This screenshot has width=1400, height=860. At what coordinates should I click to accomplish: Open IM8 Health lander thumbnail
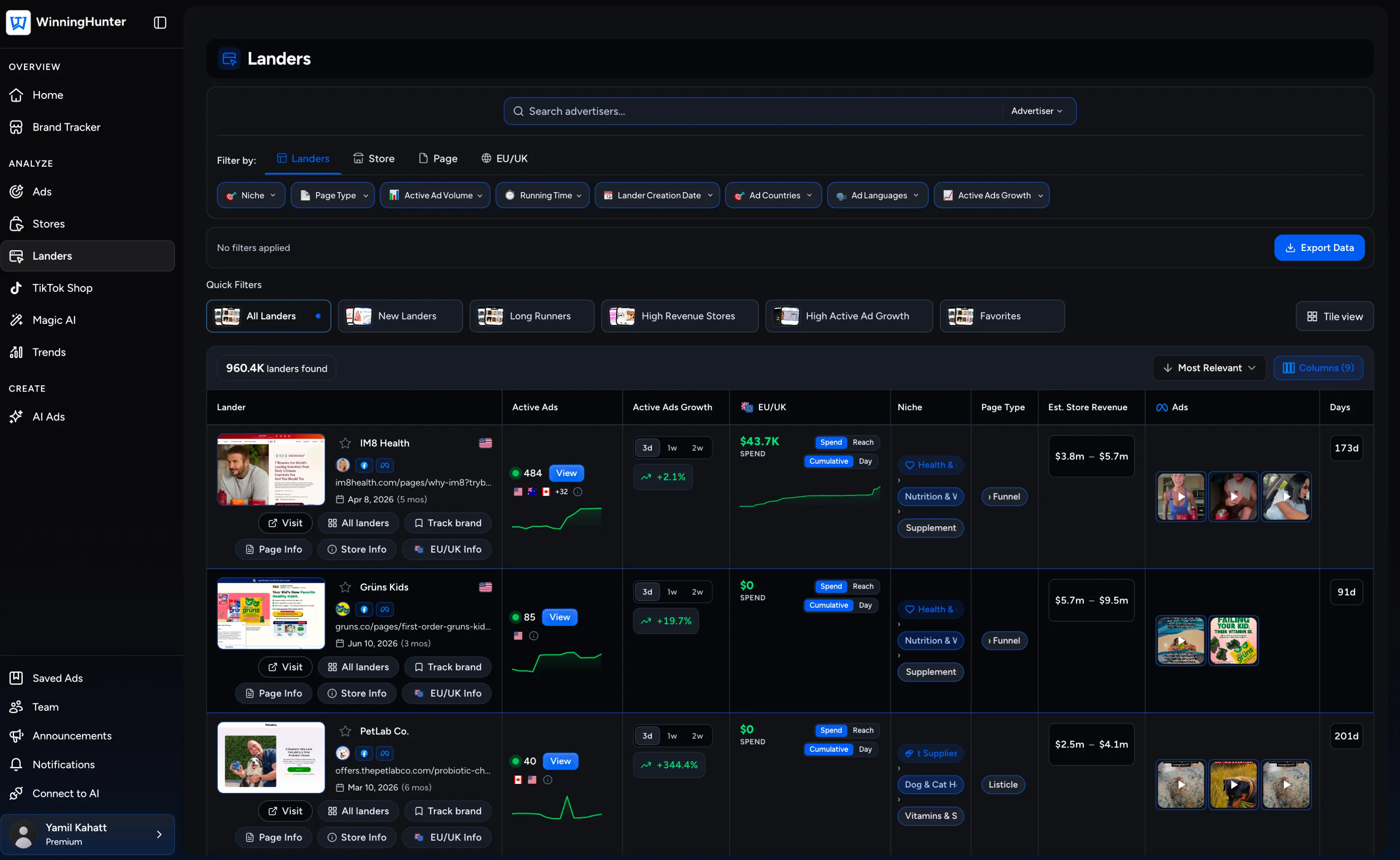coord(271,469)
